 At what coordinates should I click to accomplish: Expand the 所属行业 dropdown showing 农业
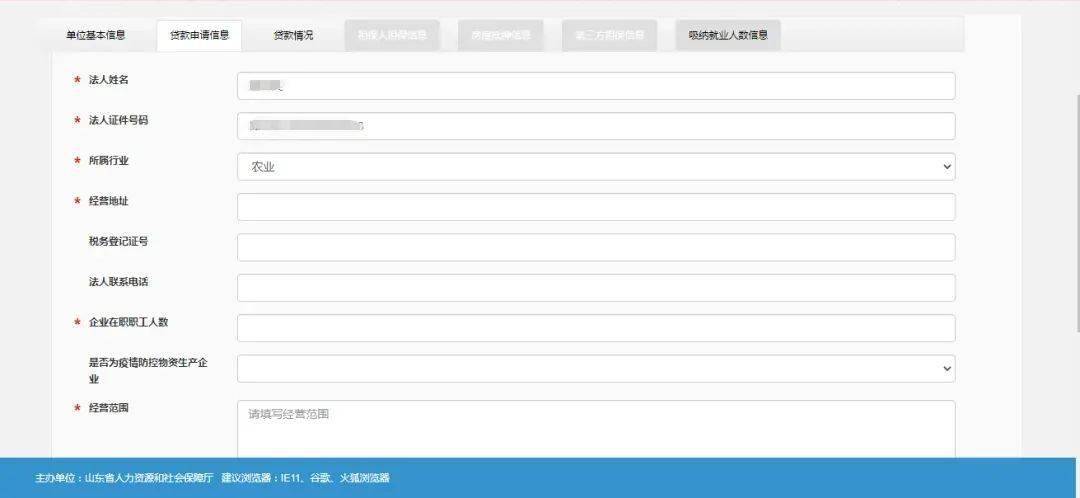point(596,167)
